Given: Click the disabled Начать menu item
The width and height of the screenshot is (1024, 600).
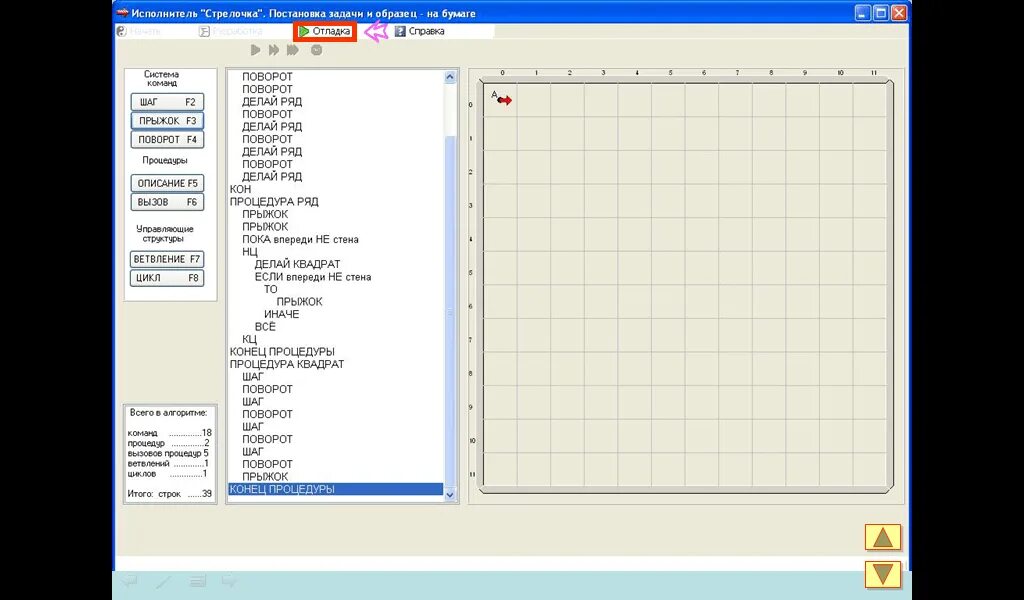Looking at the screenshot, I should click(138, 31).
